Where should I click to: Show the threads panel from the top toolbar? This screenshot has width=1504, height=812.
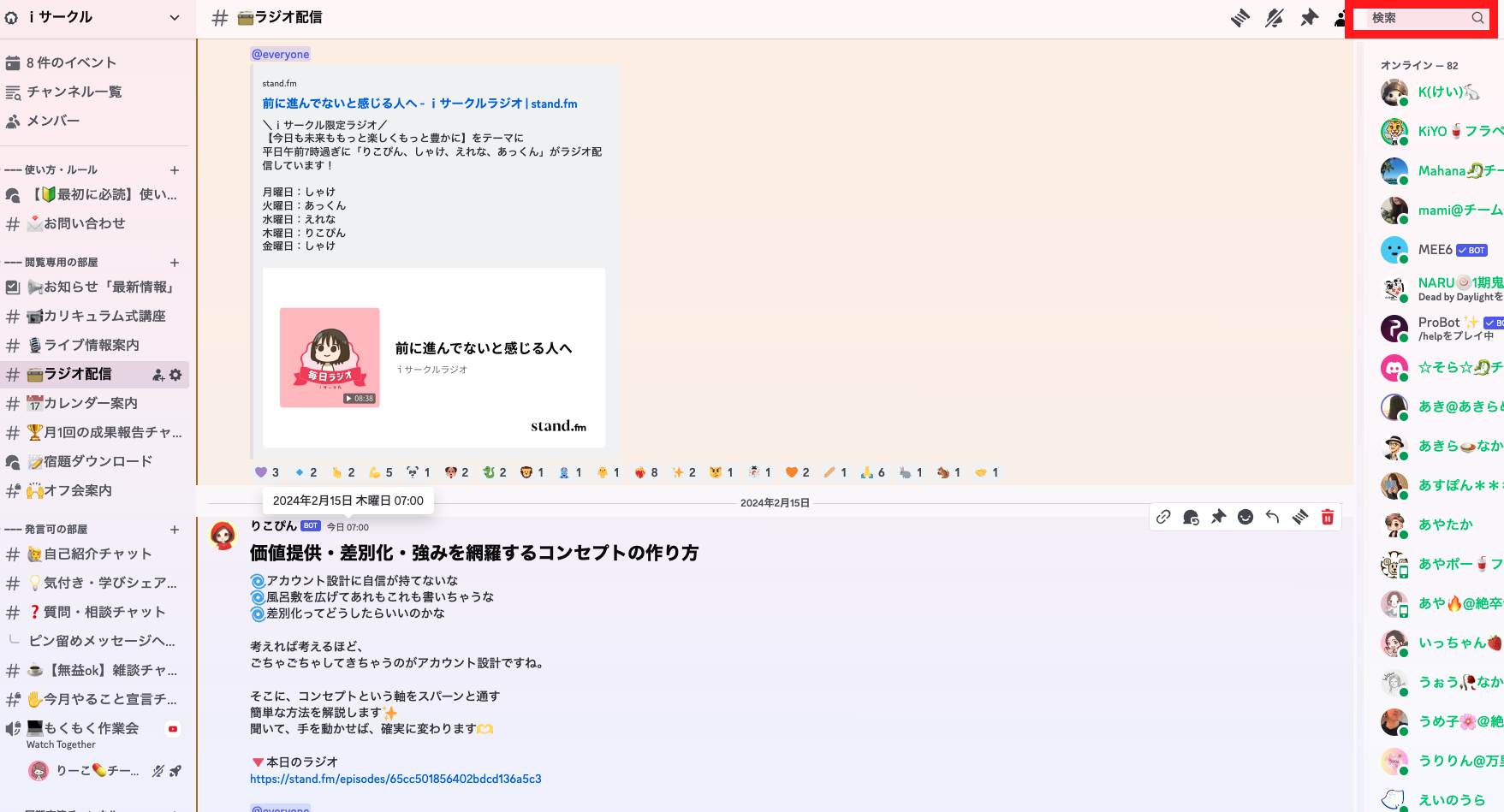[1240, 17]
